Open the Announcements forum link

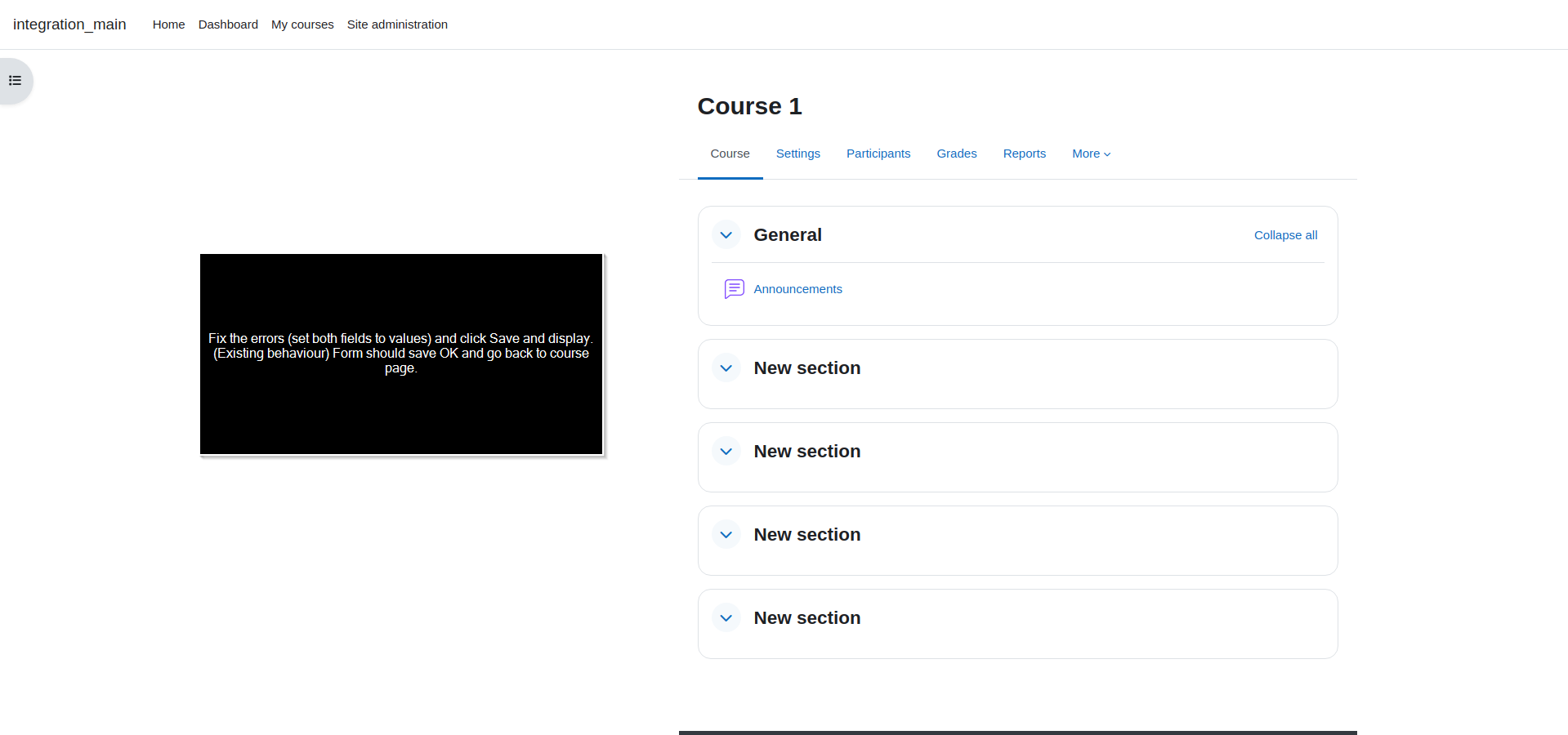797,289
